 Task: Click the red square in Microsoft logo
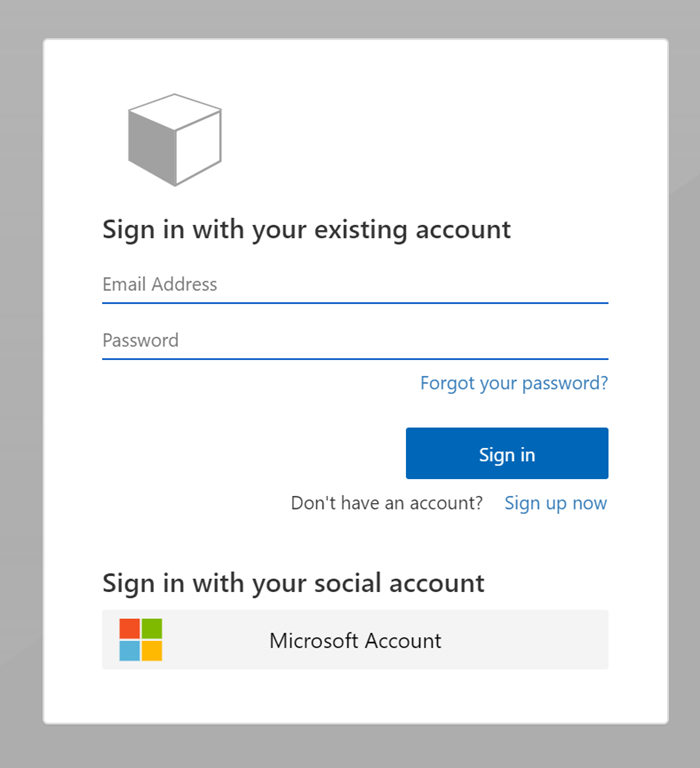click(x=130, y=629)
